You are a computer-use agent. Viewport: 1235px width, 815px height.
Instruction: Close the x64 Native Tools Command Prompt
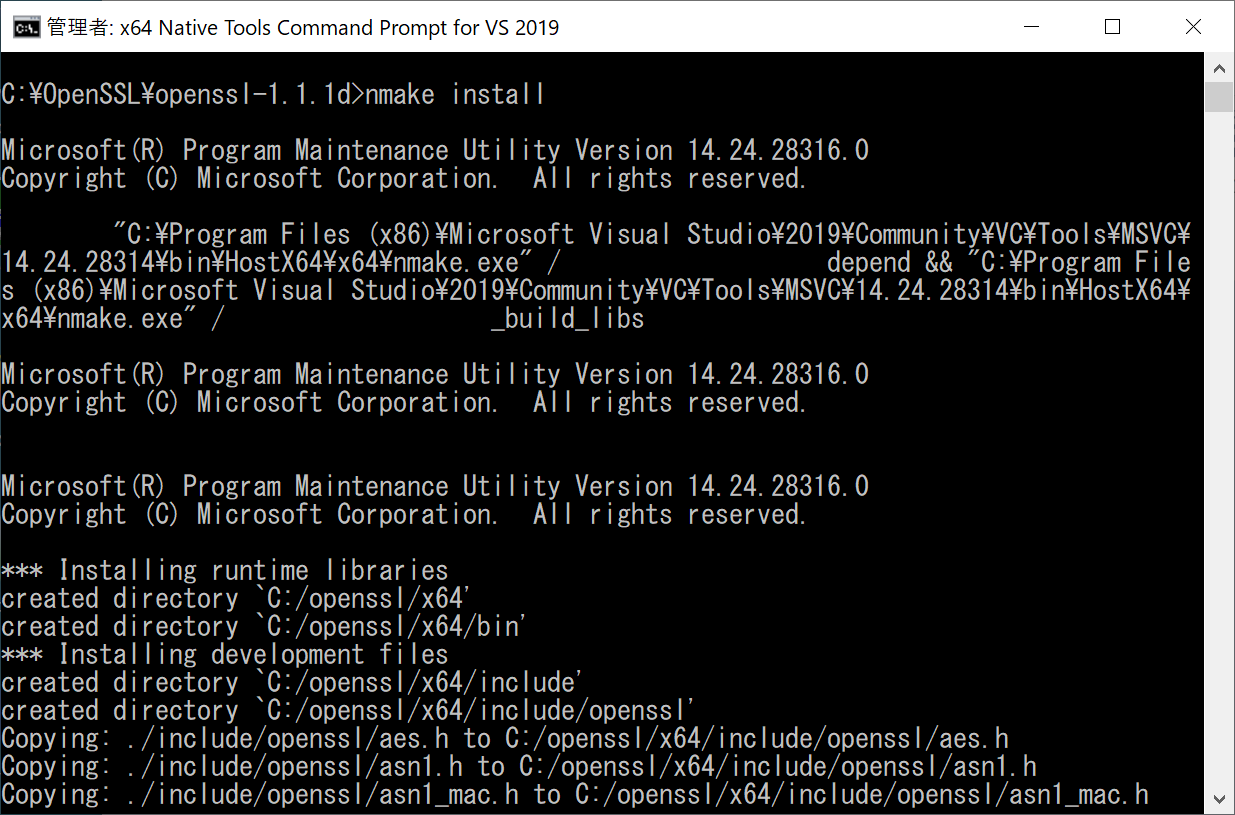(1193, 27)
